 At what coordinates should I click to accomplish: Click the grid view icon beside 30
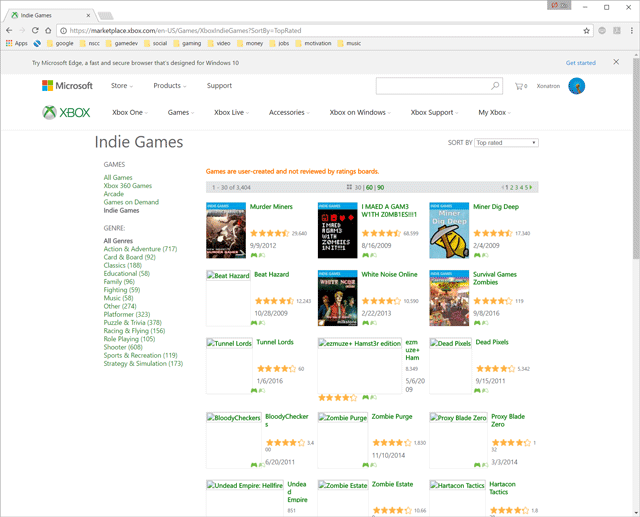pyautogui.click(x=349, y=187)
